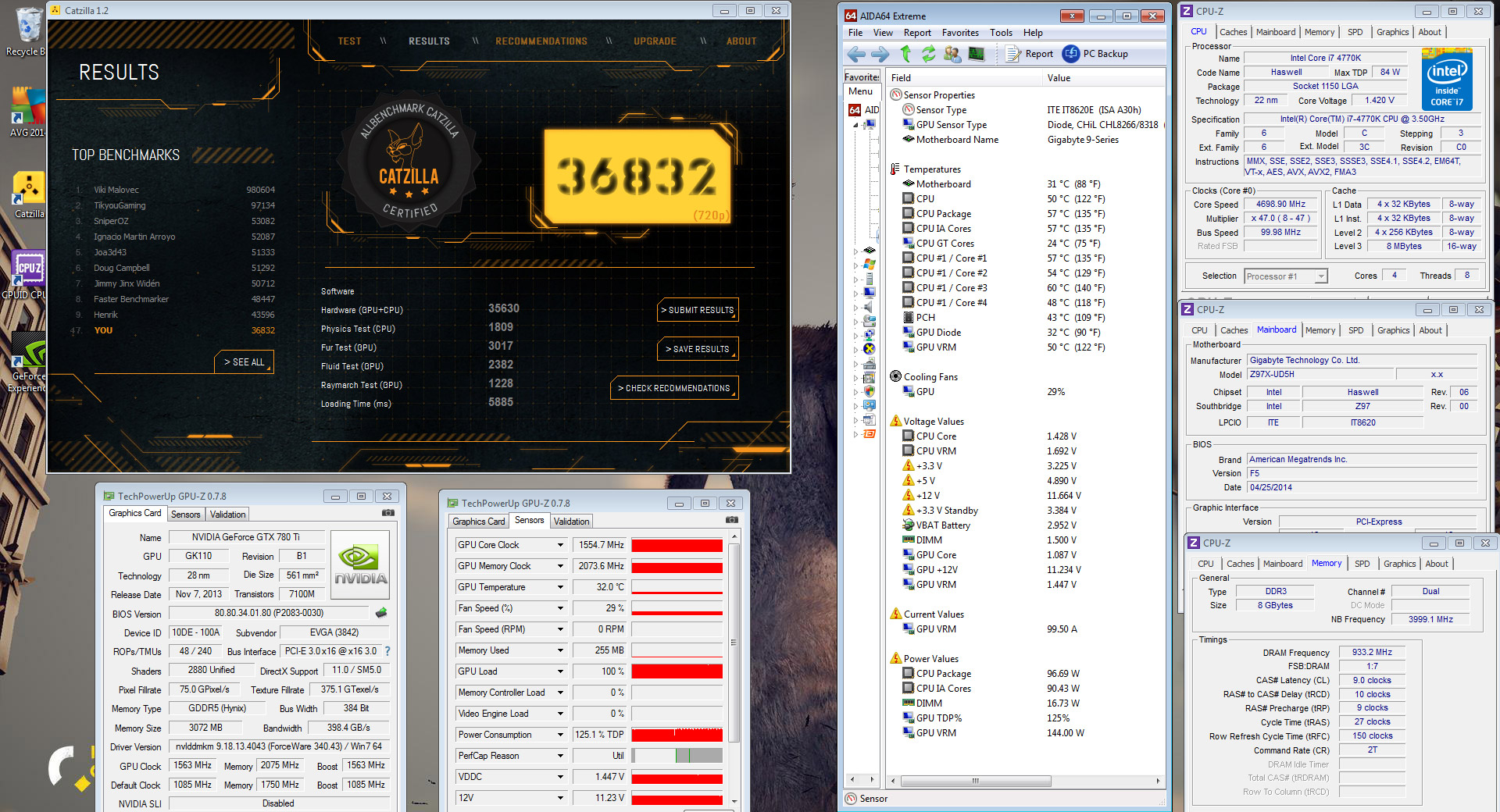The height and width of the screenshot is (812, 1500).
Task: Click the Field column header in AIDA64
Action: point(965,78)
